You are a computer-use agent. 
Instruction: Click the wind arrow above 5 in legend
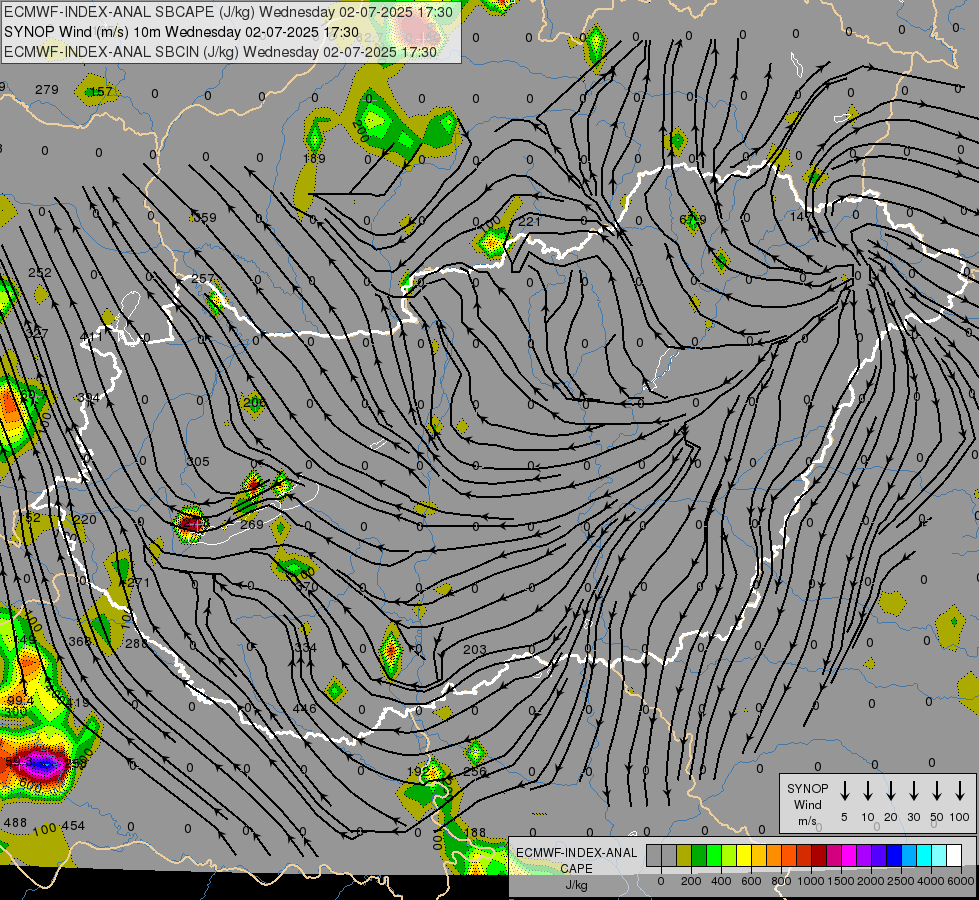(x=845, y=791)
